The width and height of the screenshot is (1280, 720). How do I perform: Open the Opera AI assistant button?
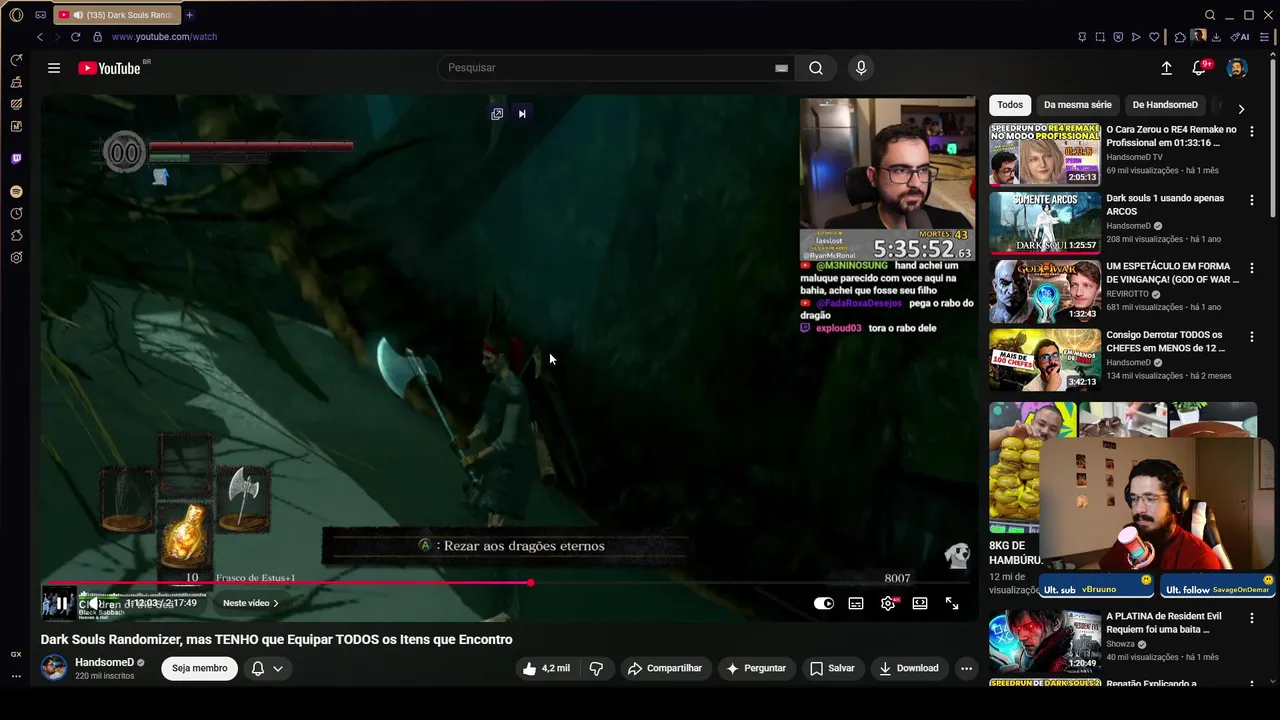[x=1241, y=37]
